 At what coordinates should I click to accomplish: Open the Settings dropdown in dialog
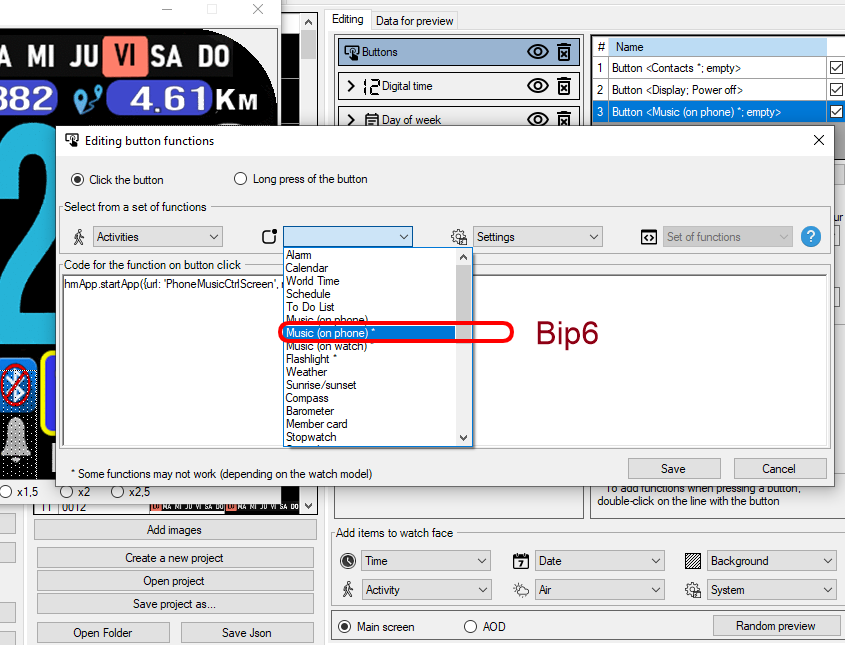[x=538, y=237]
